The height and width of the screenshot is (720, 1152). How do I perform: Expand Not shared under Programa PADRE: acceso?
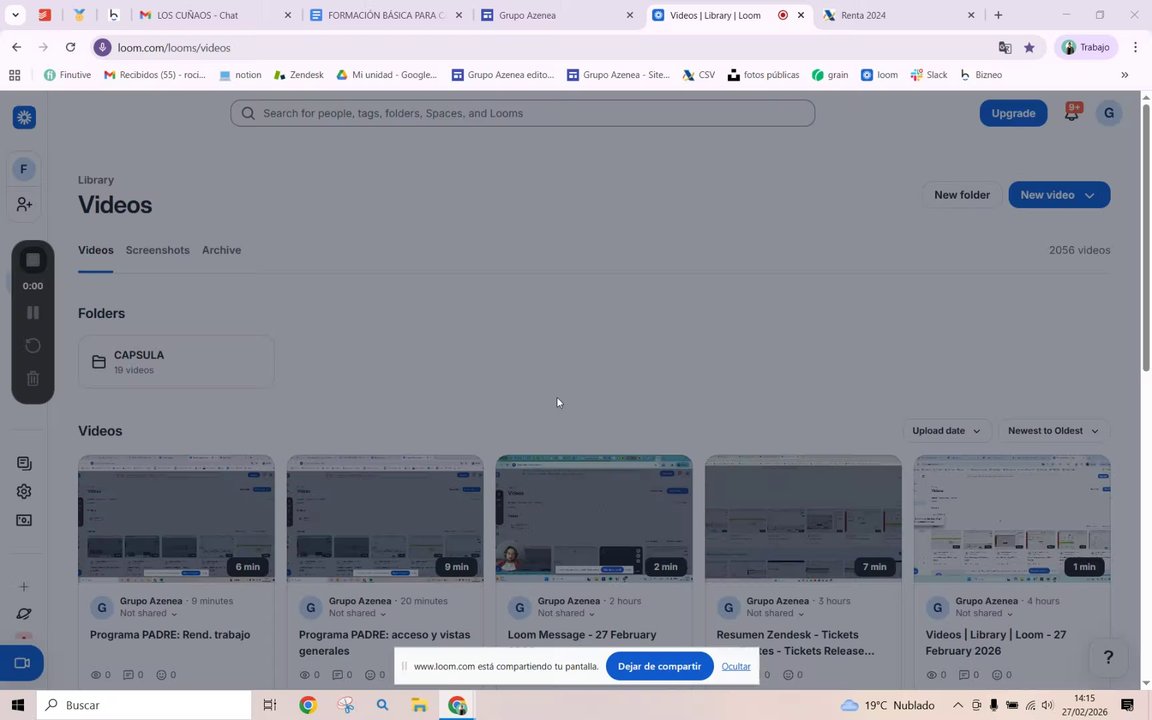pos(357,613)
